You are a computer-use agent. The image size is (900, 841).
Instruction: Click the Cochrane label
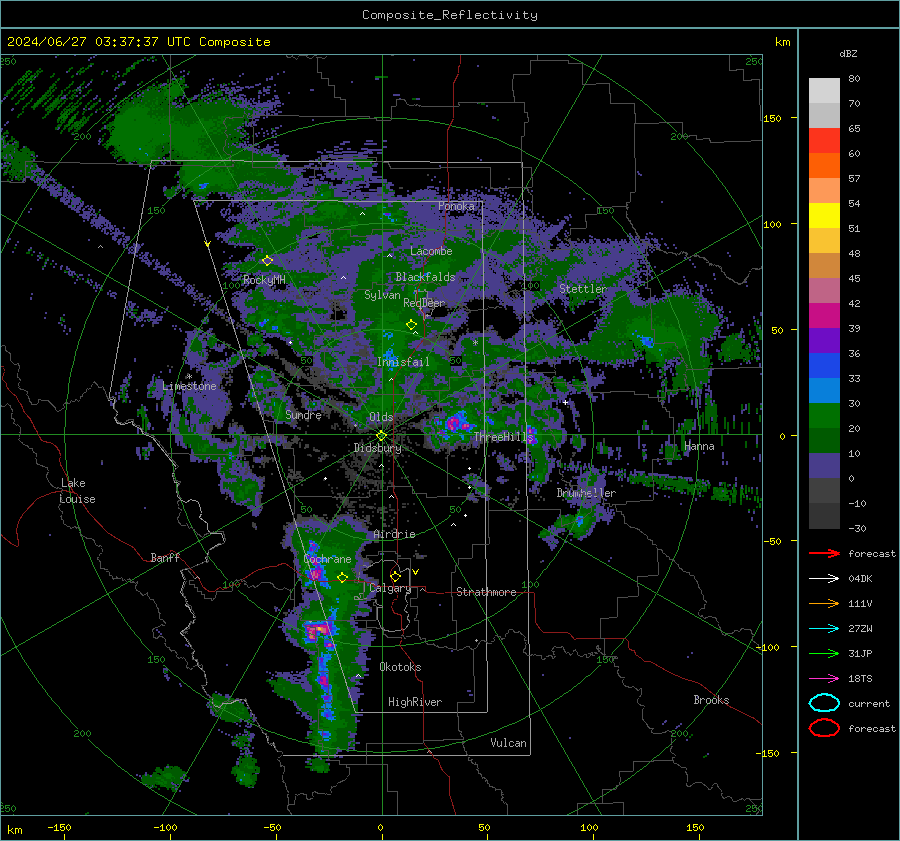[327, 559]
